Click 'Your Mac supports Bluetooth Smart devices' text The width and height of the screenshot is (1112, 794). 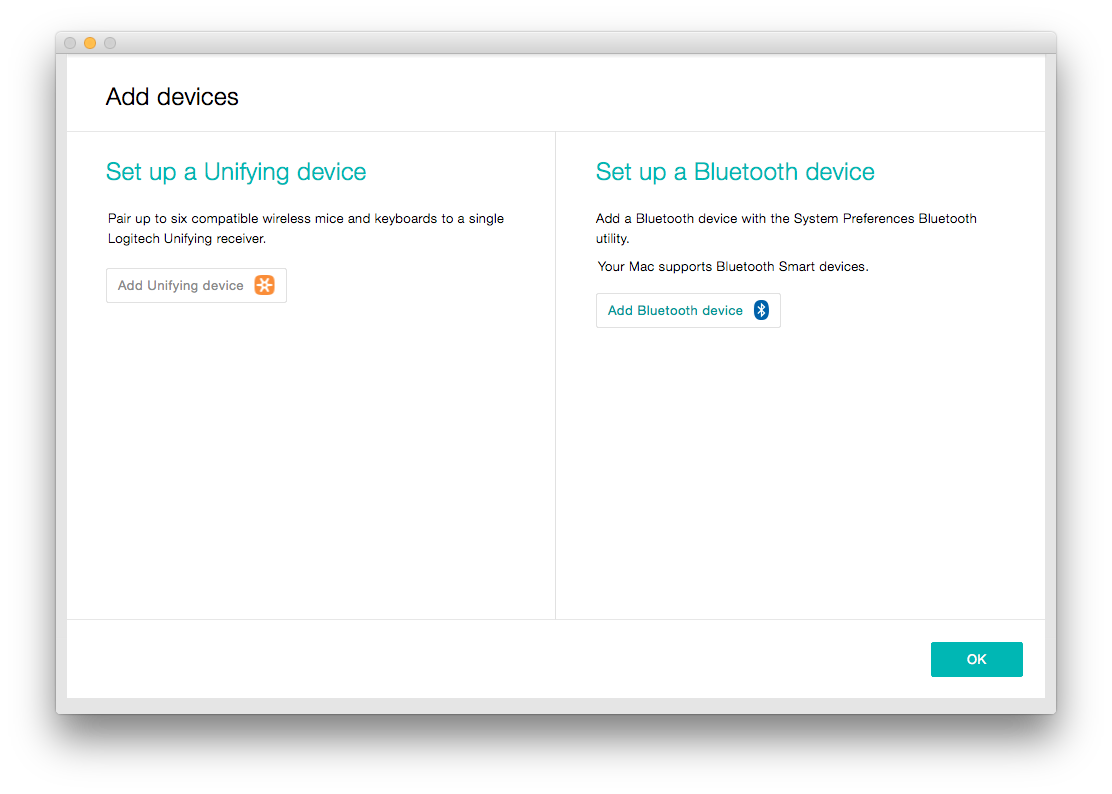[x=733, y=267]
